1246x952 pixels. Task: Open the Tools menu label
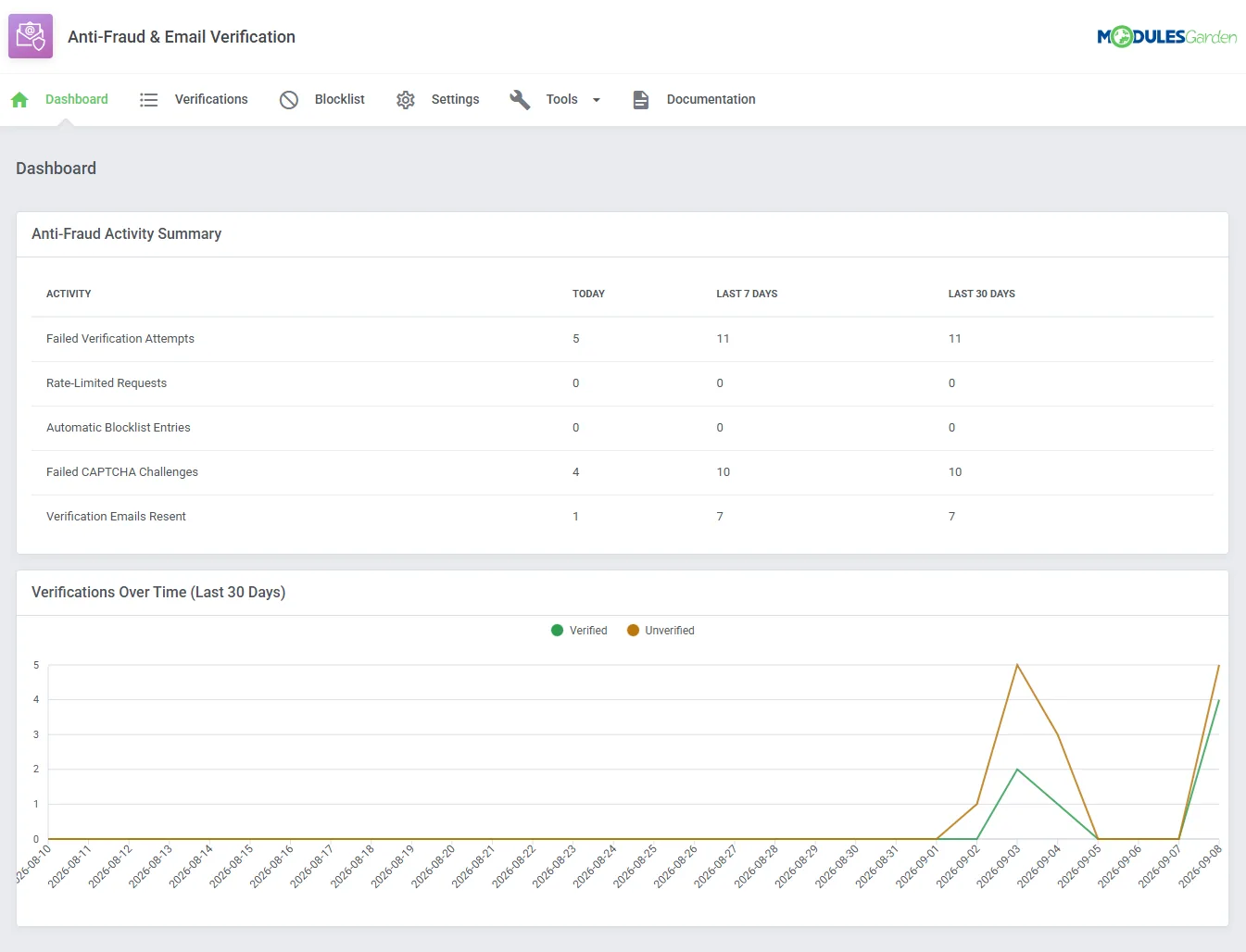tap(561, 100)
